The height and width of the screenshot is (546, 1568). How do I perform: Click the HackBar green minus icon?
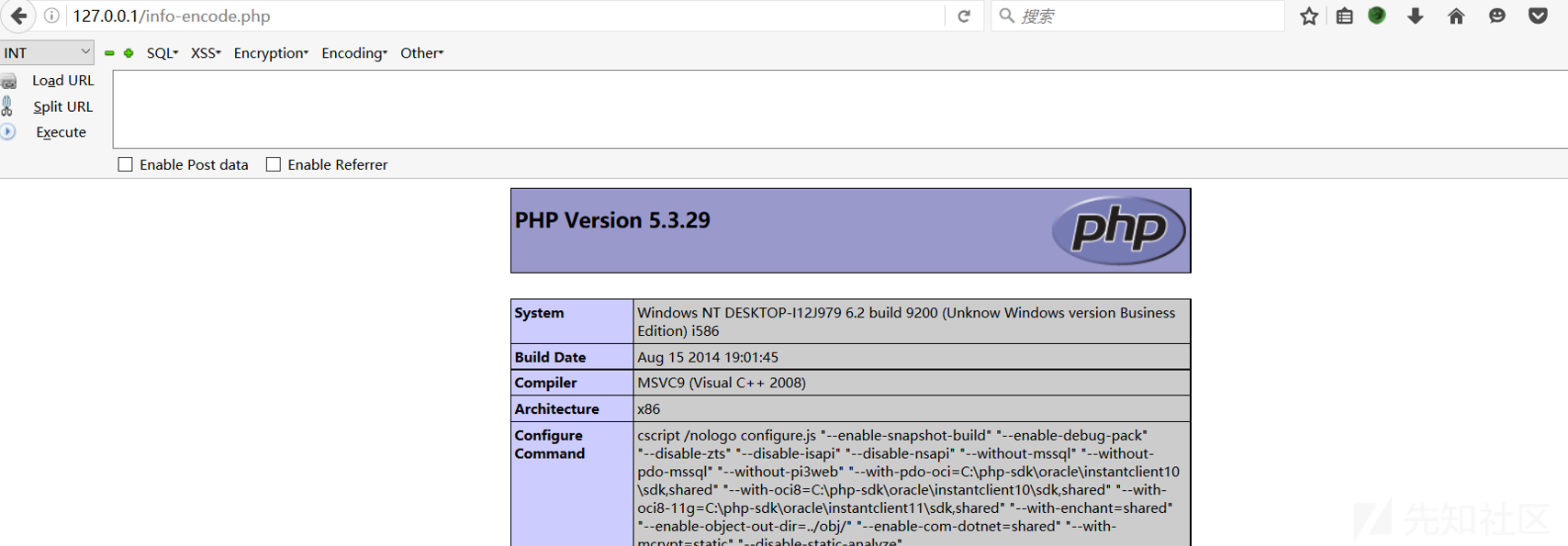pos(109,53)
